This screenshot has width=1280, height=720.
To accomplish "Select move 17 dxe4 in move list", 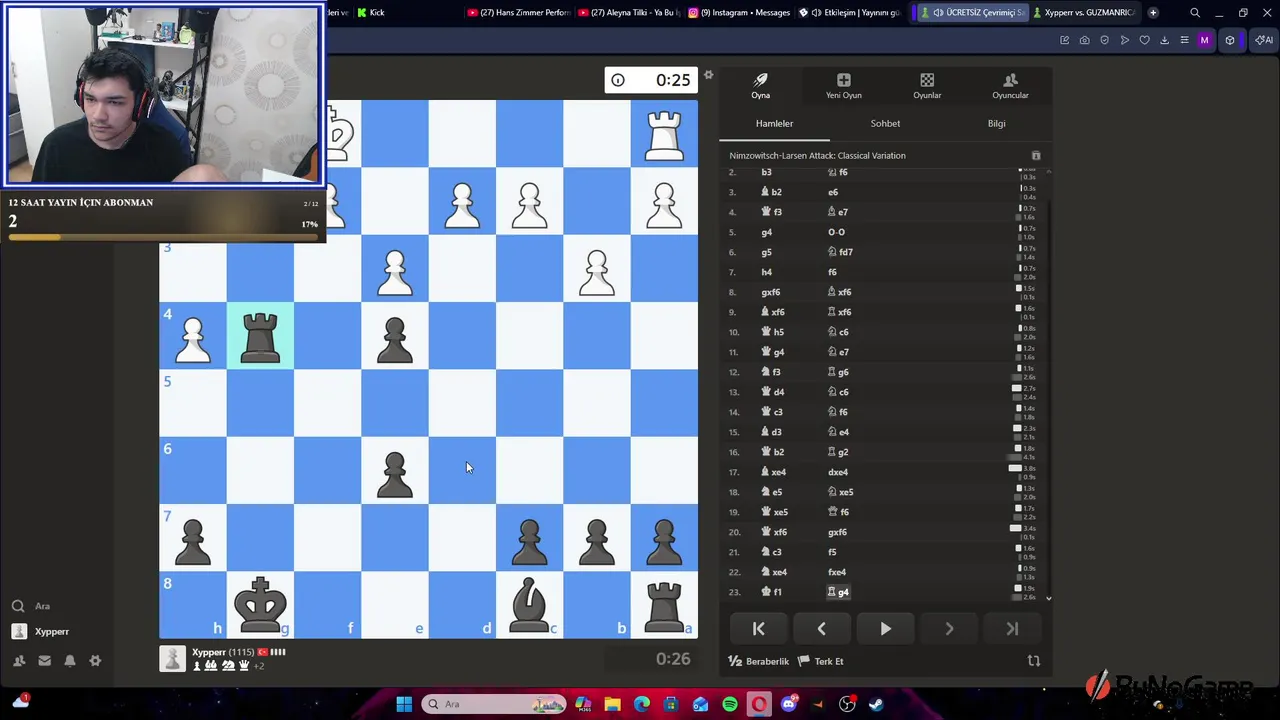I will click(838, 472).
